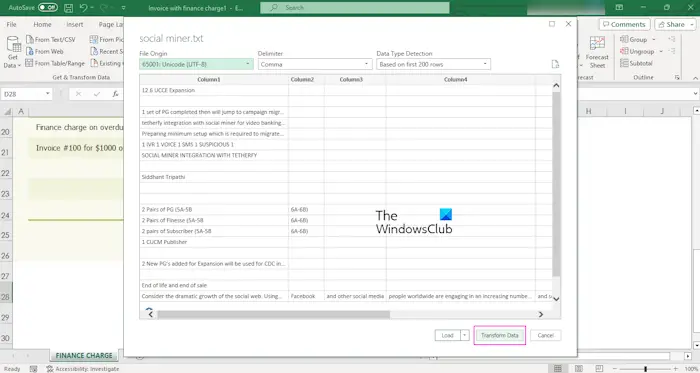This screenshot has width=700, height=373.
Task: Select the FINANCE CHARGE sheet tab
Action: click(x=84, y=356)
